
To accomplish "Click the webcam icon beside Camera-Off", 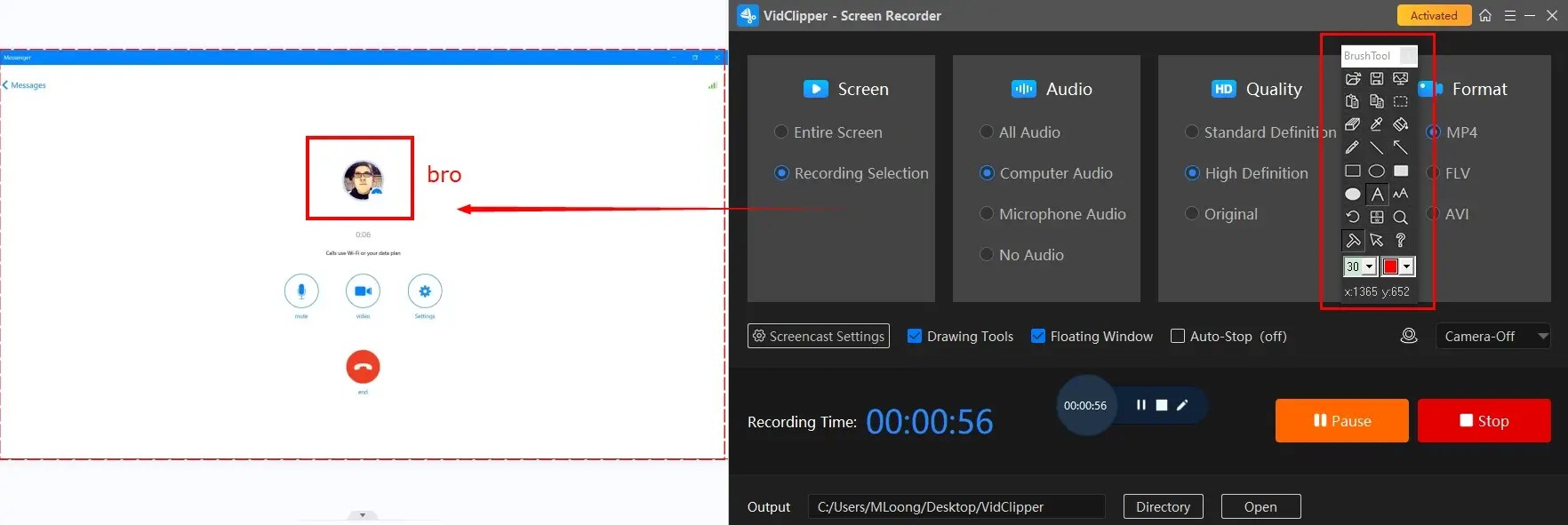I will click(1409, 336).
